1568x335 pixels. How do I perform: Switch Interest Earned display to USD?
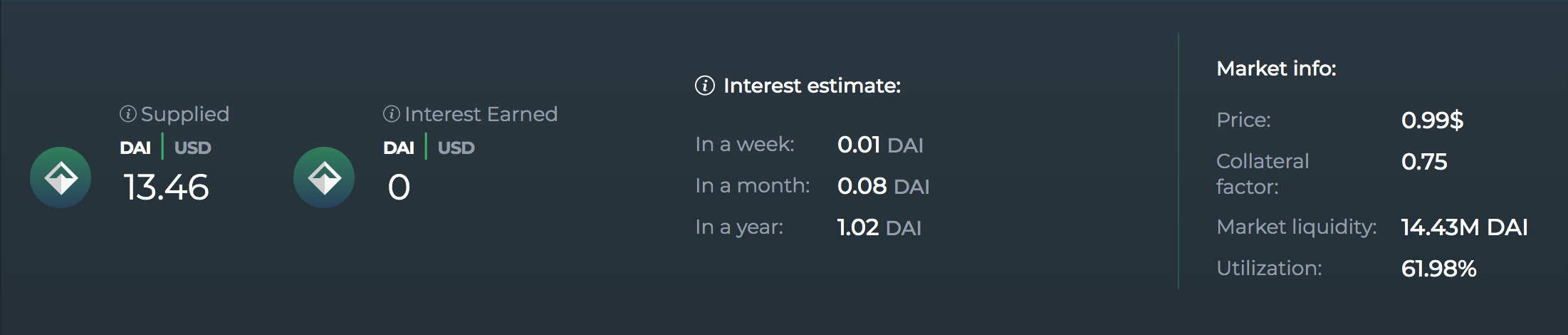[456, 148]
